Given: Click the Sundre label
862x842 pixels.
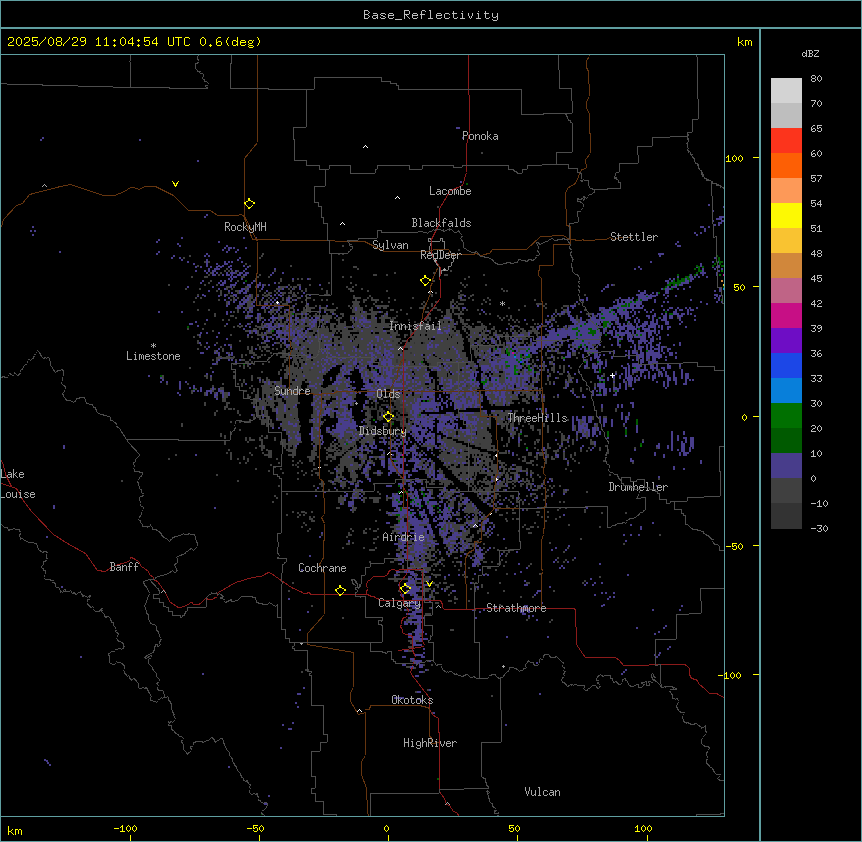Looking at the screenshot, I should (x=292, y=391).
